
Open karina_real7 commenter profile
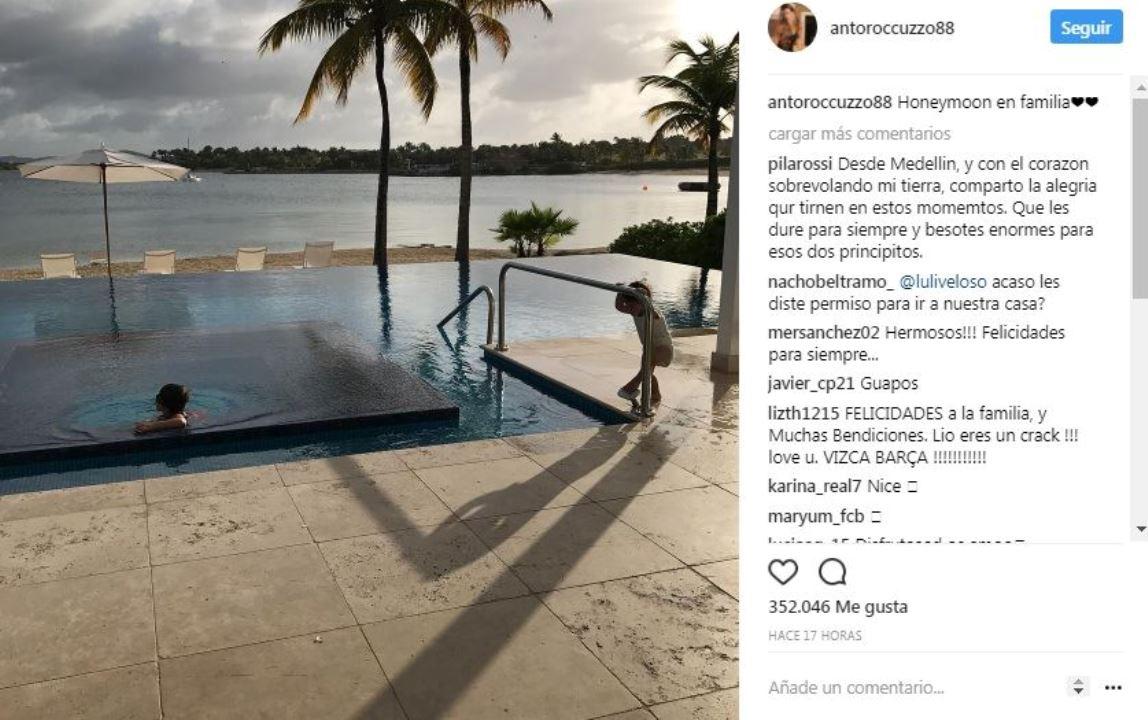tap(815, 486)
